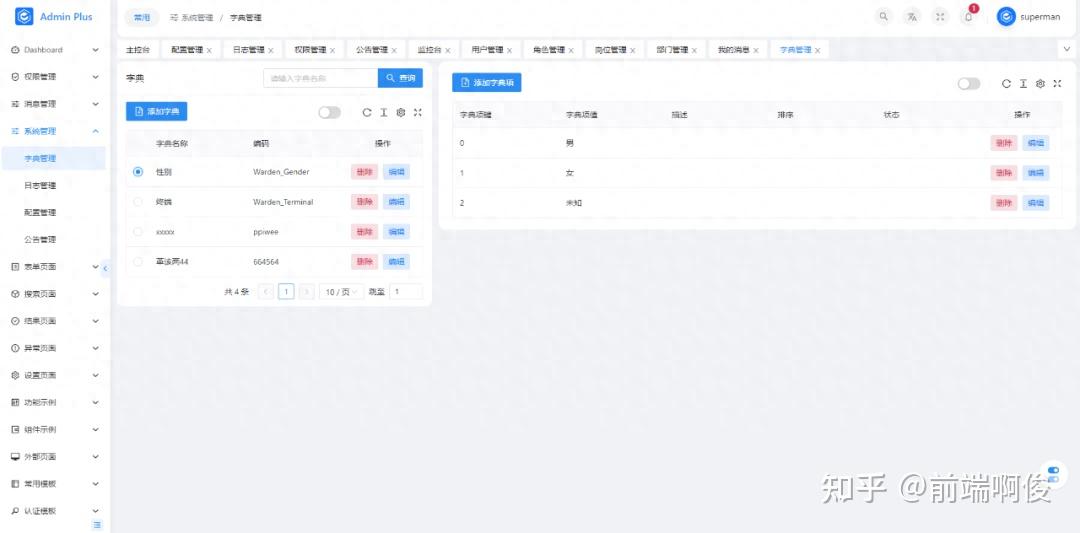Image resolution: width=1080 pixels, height=533 pixels.
Task: Open the tab overflow dropdown arrow
Action: click(1068, 49)
